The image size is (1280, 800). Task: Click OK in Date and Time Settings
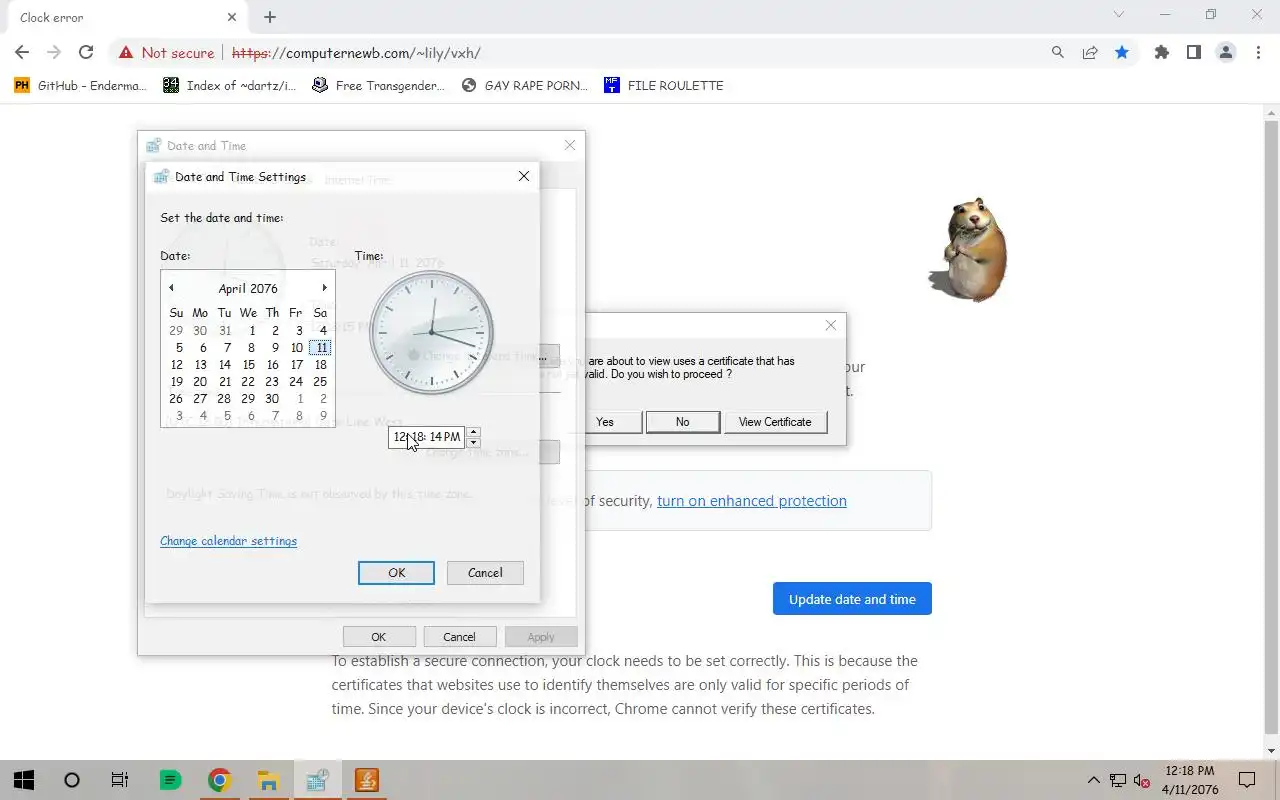point(396,573)
